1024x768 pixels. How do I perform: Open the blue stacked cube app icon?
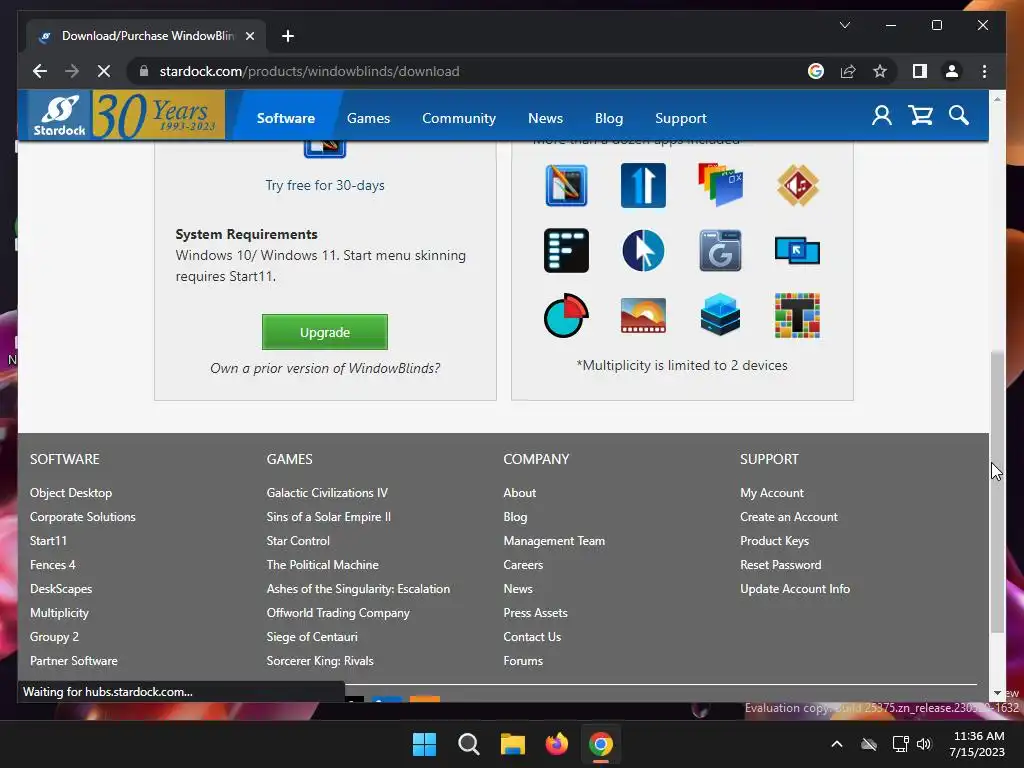(720, 315)
